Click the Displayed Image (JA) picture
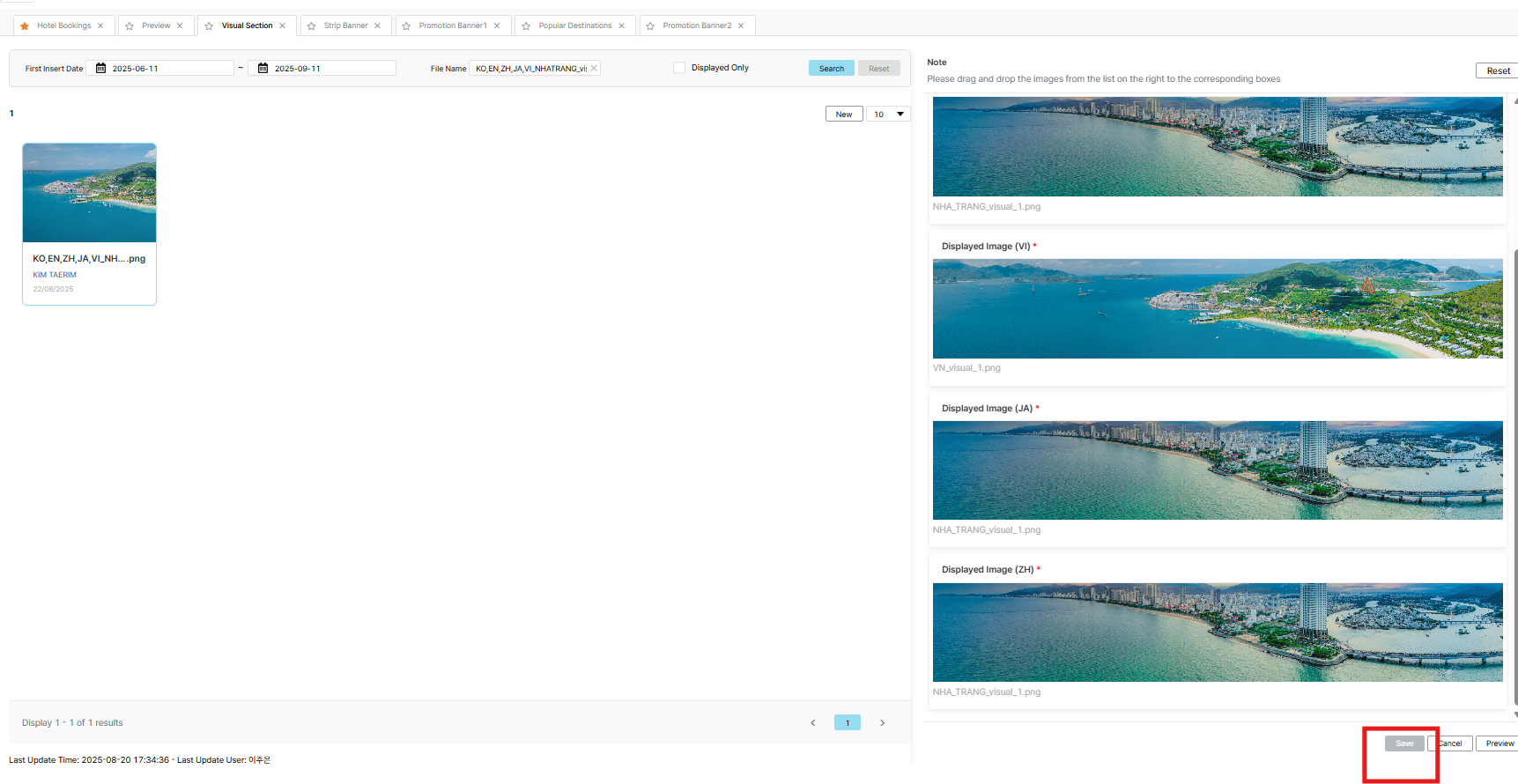This screenshot has width=1518, height=784. pos(1218,470)
